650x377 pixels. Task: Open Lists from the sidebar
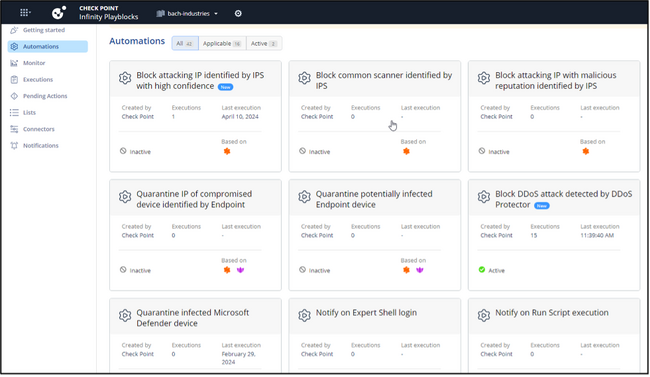pos(29,112)
